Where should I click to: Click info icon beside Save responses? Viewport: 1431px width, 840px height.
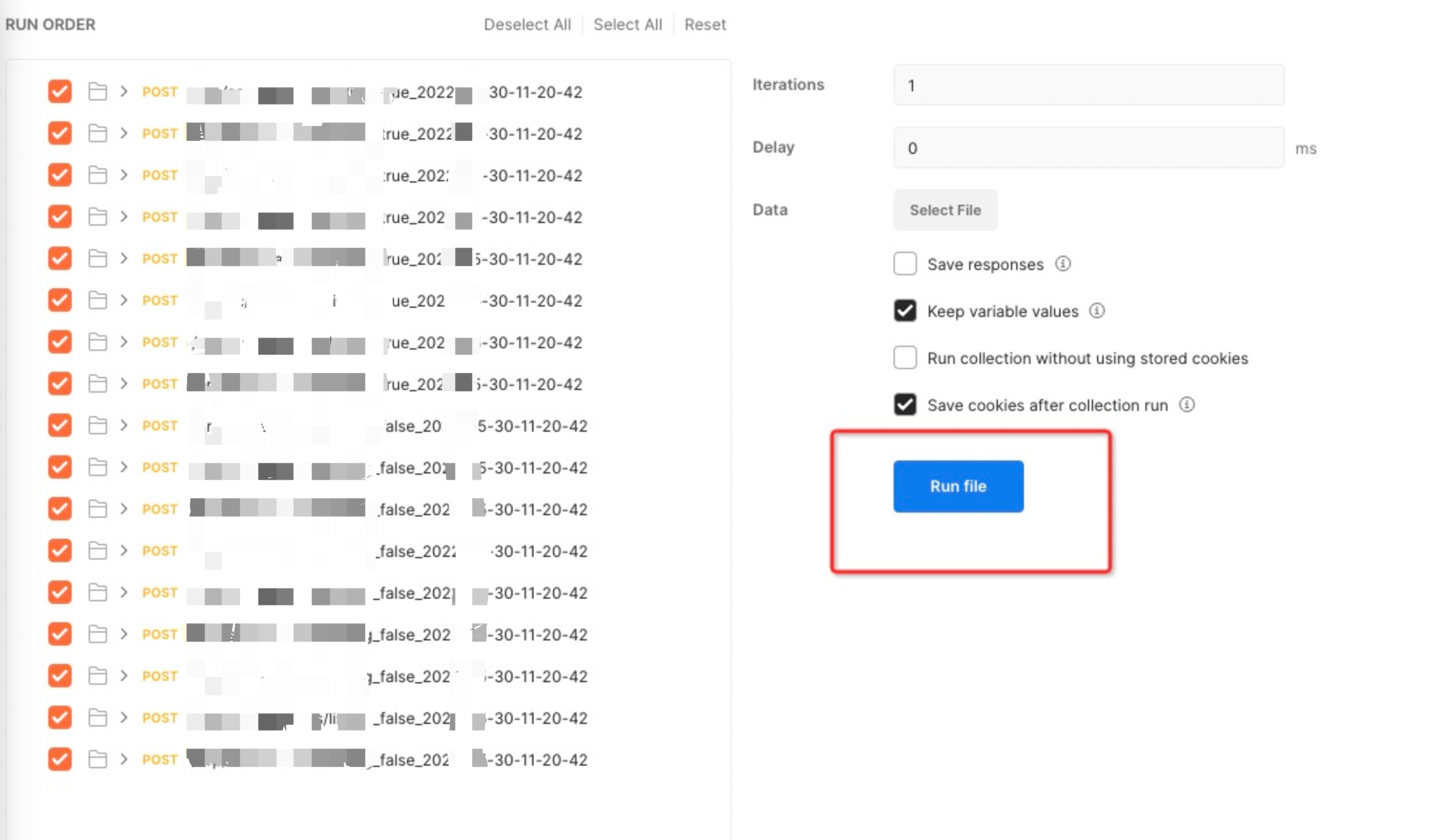(1062, 263)
